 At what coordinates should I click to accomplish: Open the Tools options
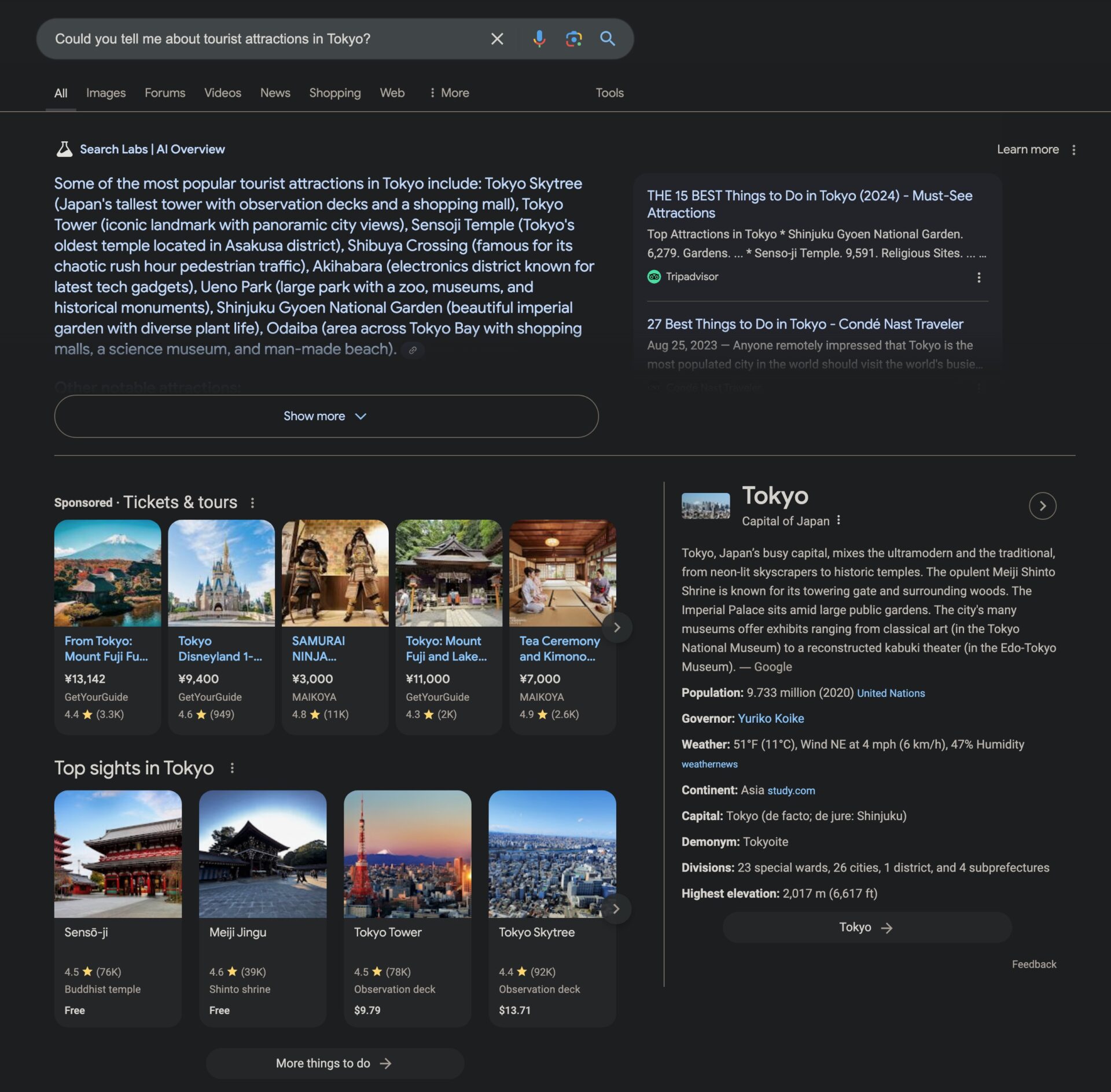pos(610,93)
